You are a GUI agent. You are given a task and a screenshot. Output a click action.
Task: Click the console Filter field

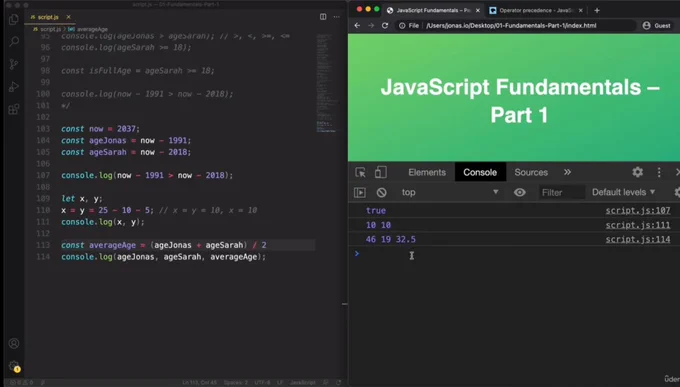[x=561, y=192]
